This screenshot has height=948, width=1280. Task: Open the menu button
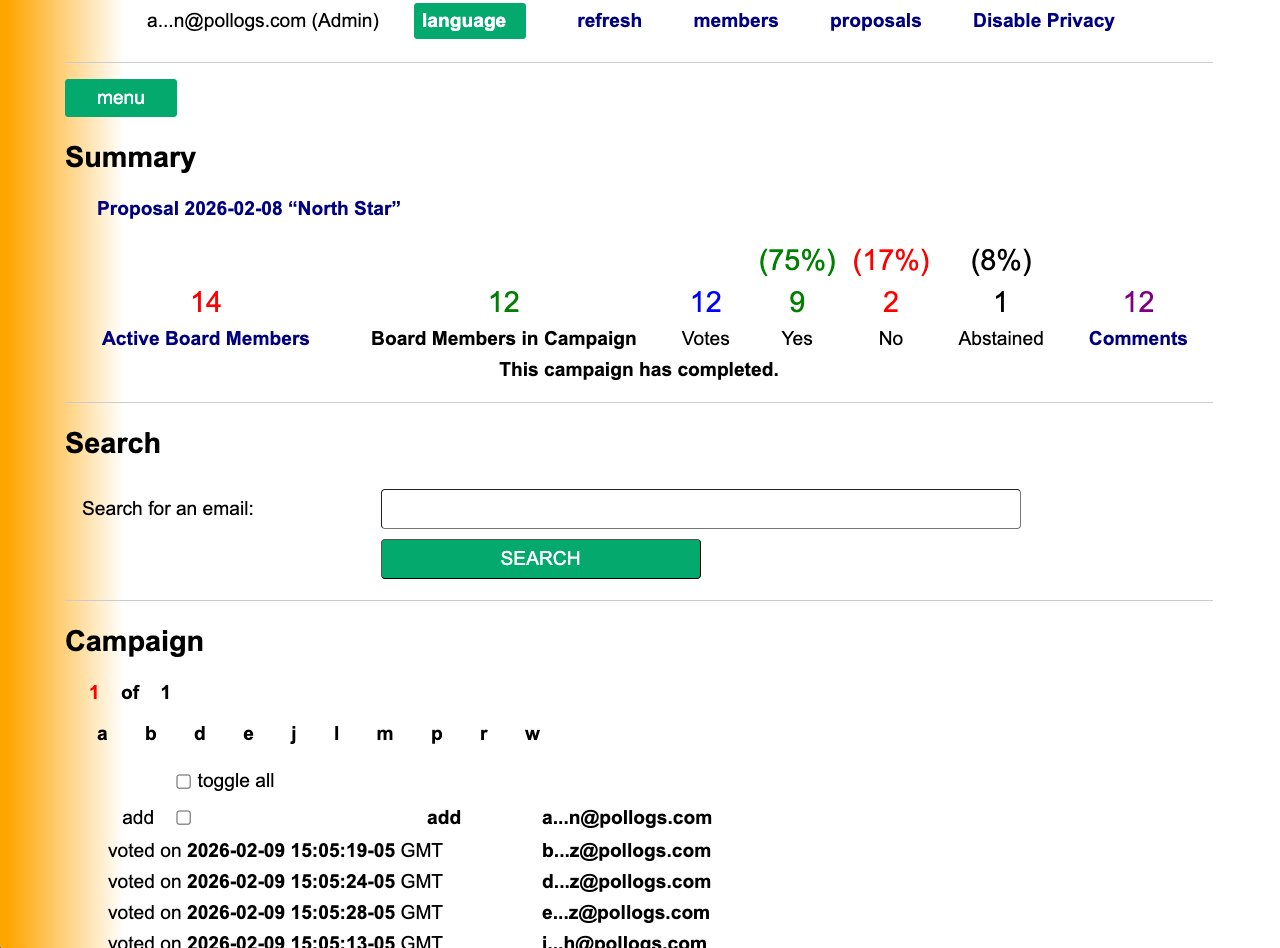coord(120,97)
